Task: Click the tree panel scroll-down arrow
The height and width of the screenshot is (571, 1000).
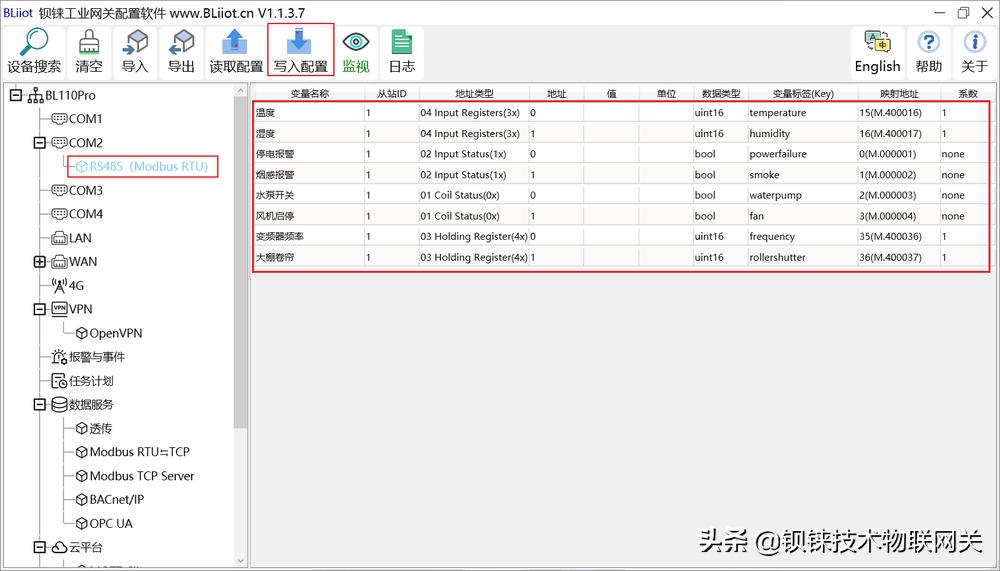Action: pos(240,561)
